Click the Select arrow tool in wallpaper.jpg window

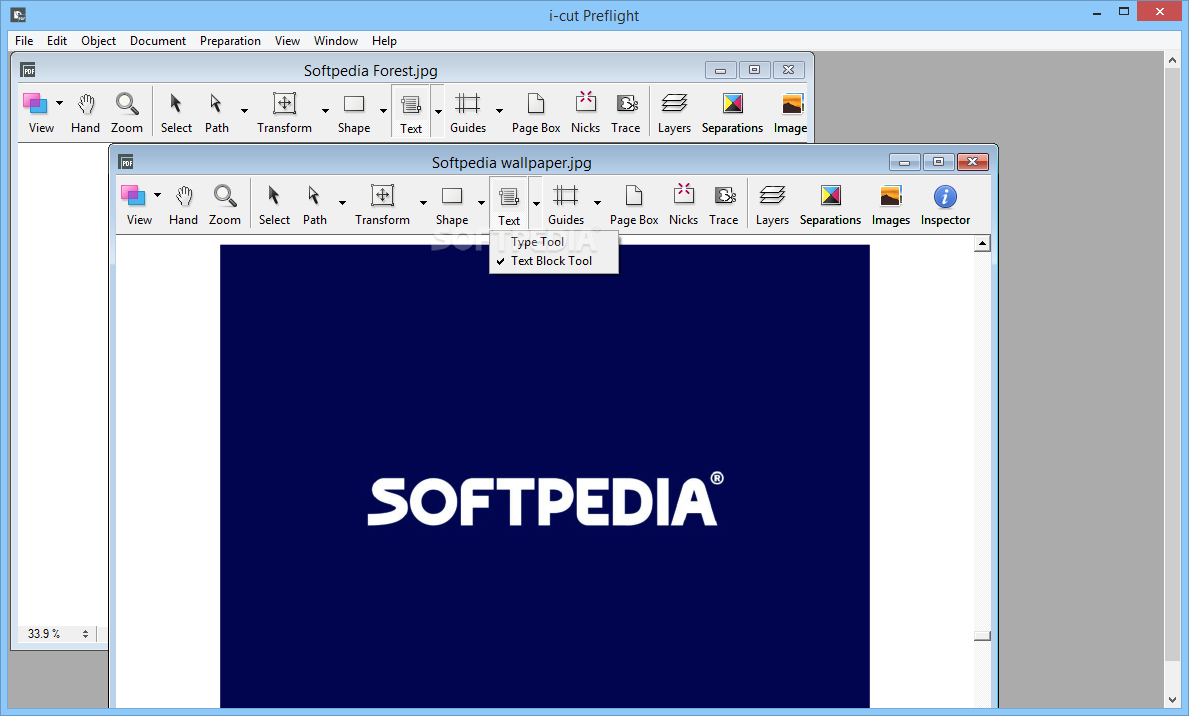pos(274,206)
